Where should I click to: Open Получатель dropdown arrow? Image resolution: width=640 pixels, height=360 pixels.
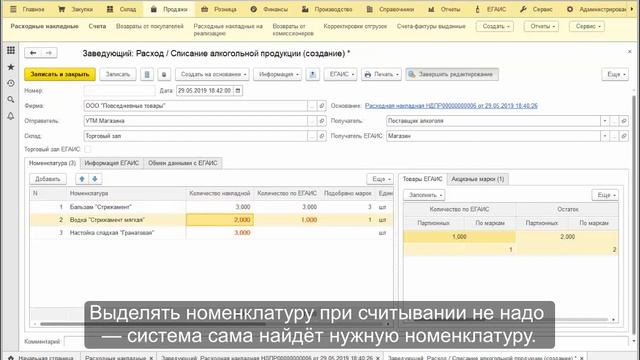[x=605, y=121]
